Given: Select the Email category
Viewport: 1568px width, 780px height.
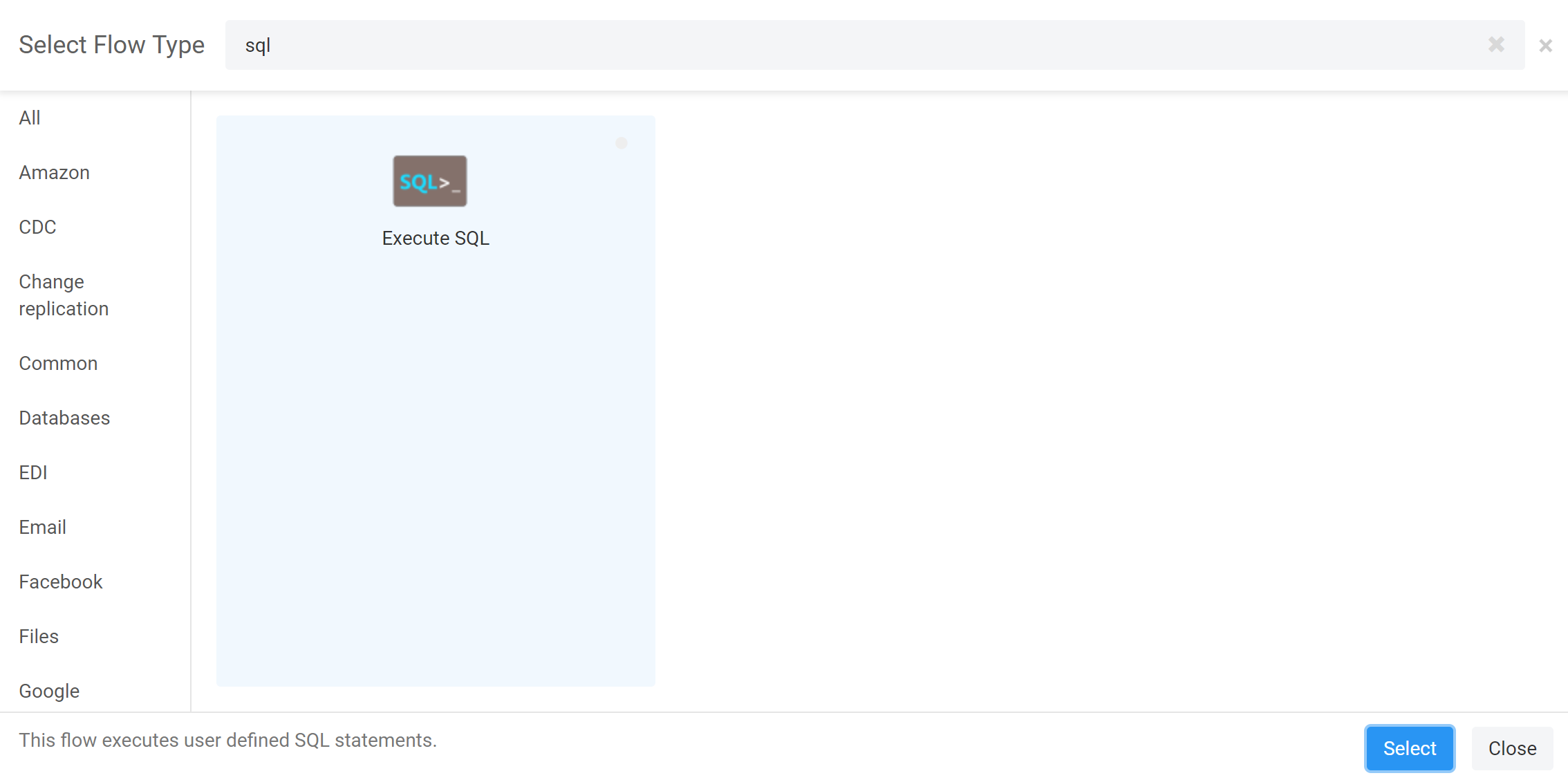Looking at the screenshot, I should 42,527.
